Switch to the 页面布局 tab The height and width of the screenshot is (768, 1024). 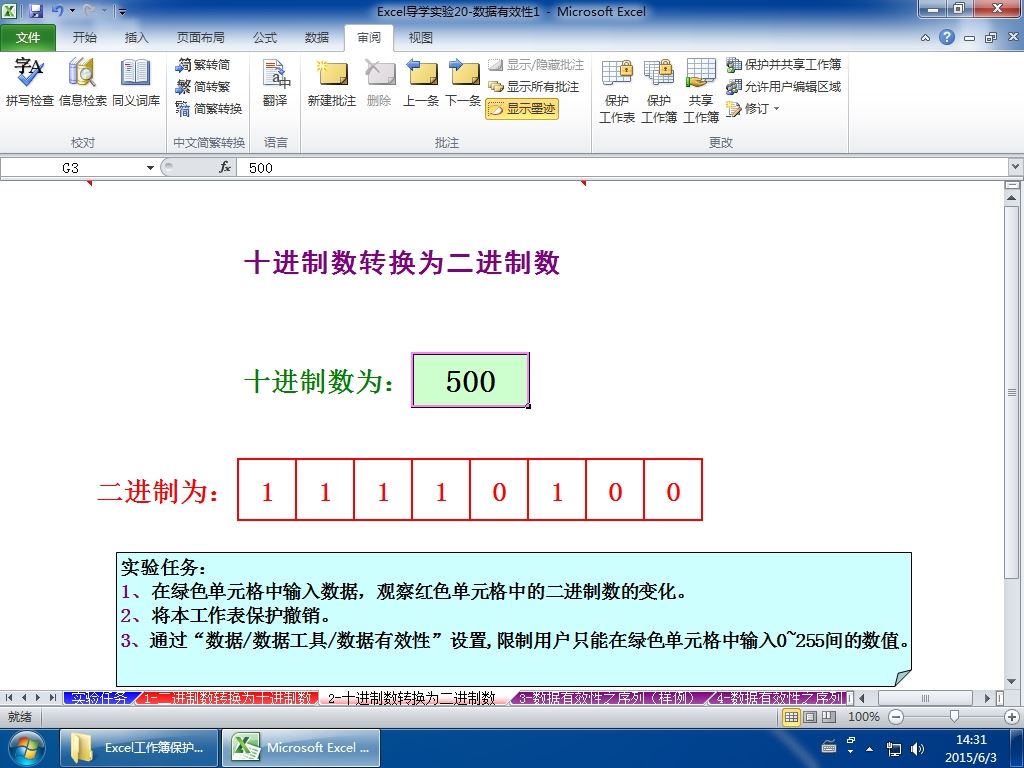[200, 38]
